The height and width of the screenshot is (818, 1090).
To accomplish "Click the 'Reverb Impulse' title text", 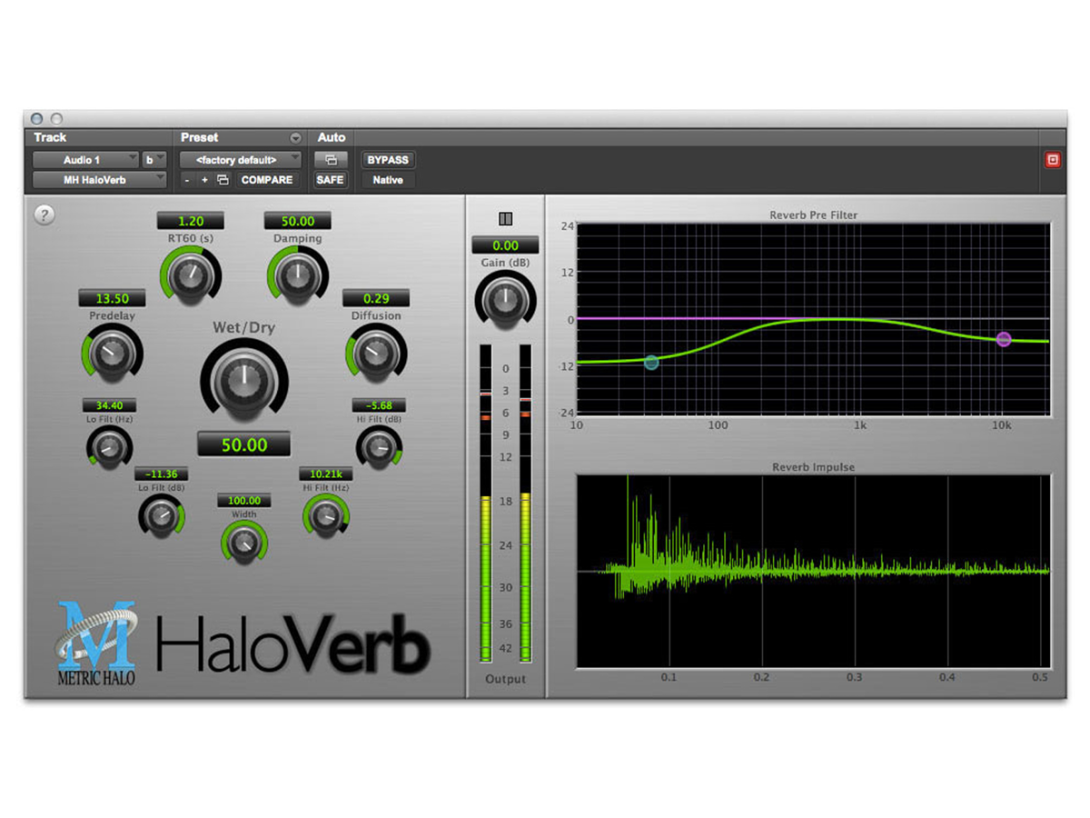I will click(813, 467).
